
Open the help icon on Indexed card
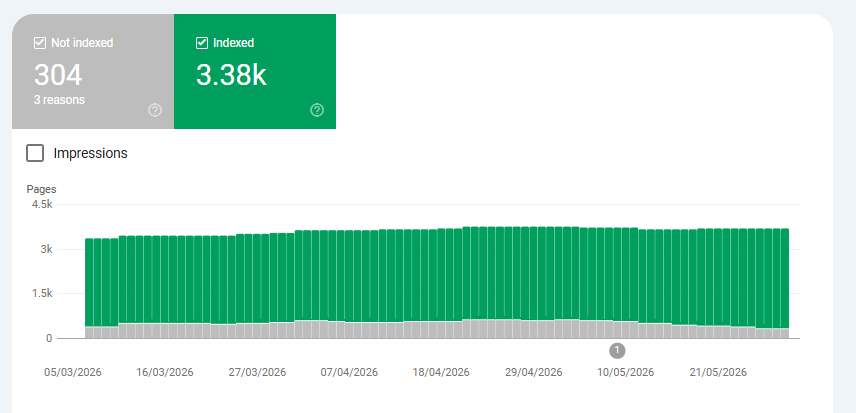pyautogui.click(x=317, y=110)
